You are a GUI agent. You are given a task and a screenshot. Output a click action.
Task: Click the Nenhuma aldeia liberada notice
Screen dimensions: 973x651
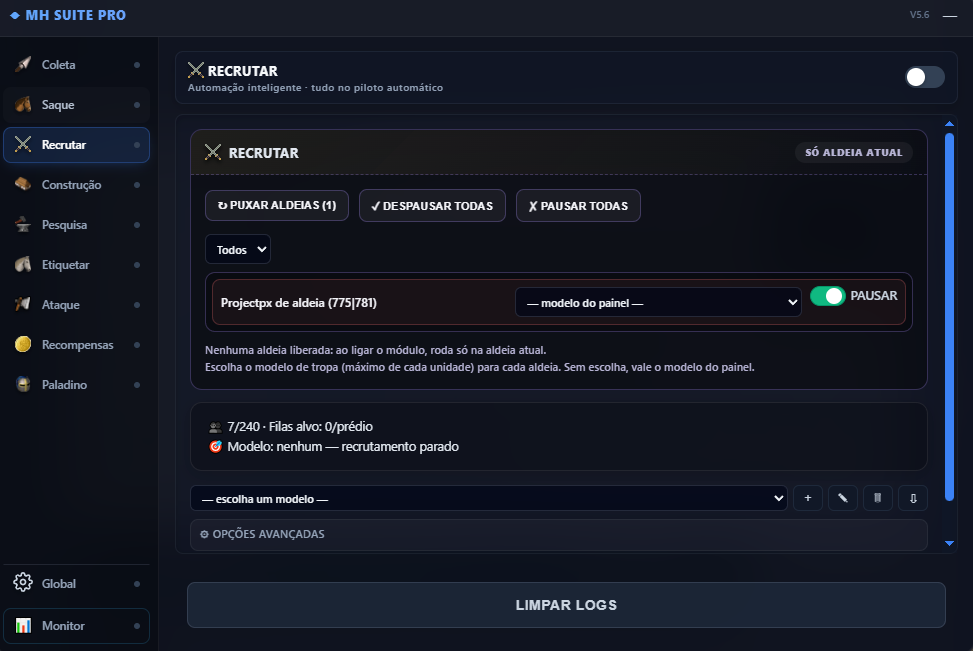[375, 350]
